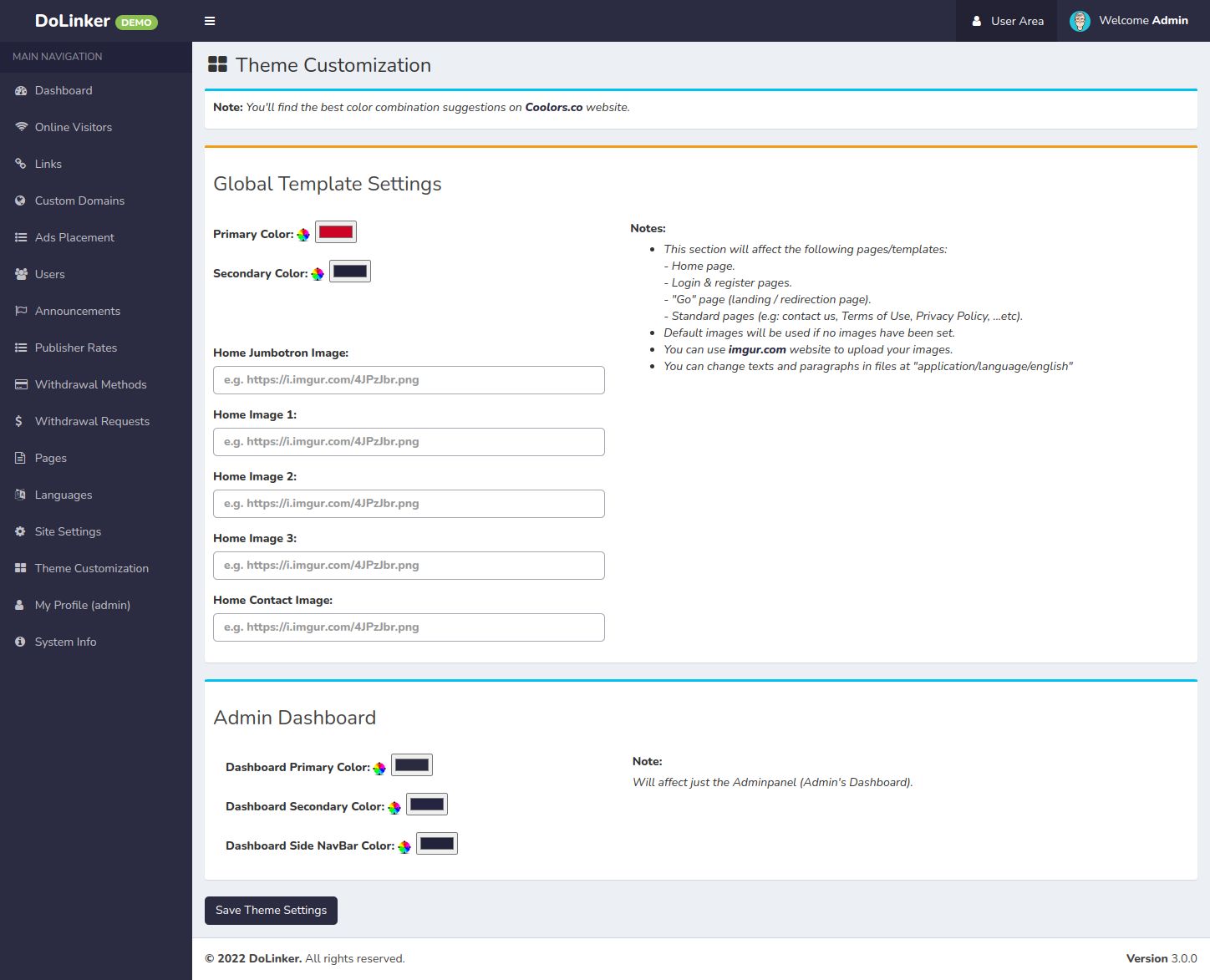Click the User Area button in header
The height and width of the screenshot is (980, 1210).
[x=1006, y=21]
